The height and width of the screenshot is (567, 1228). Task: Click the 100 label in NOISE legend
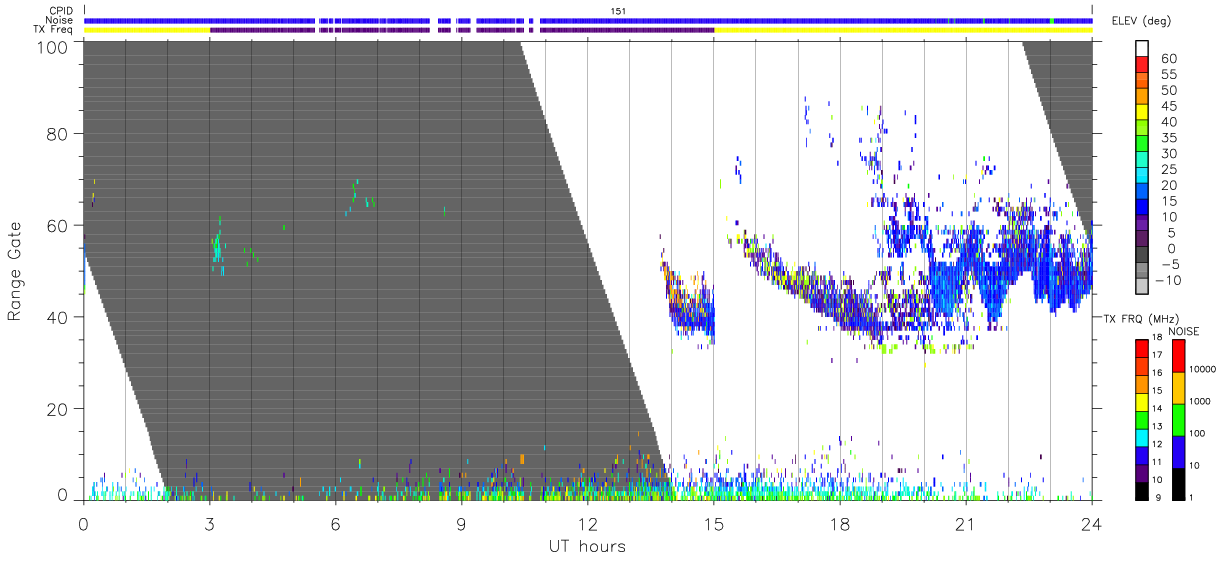coord(1199,433)
